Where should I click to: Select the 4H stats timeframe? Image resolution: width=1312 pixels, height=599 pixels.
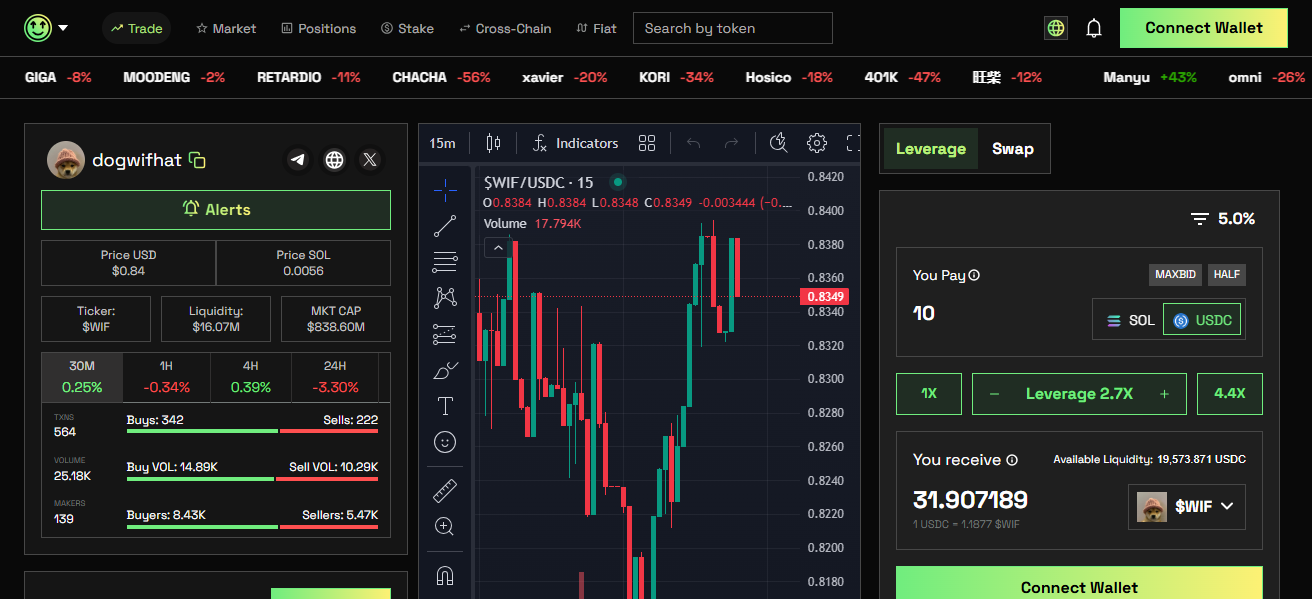tap(250, 377)
